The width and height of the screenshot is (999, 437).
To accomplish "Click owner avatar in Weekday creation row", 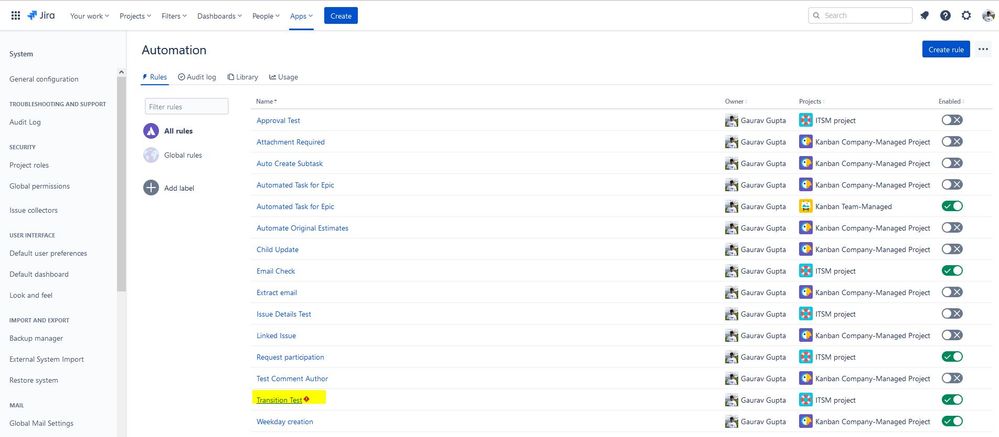I will pos(731,422).
